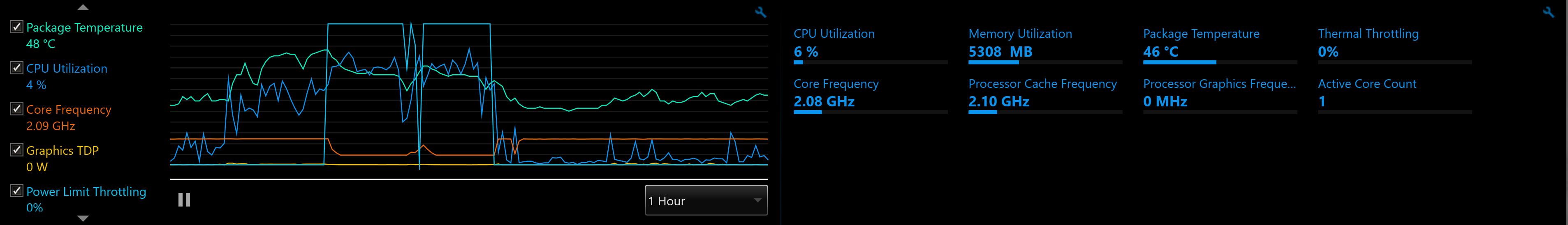1568x225 pixels.
Task: Select Thermal Throttling 0% monitor
Action: [x=1368, y=34]
